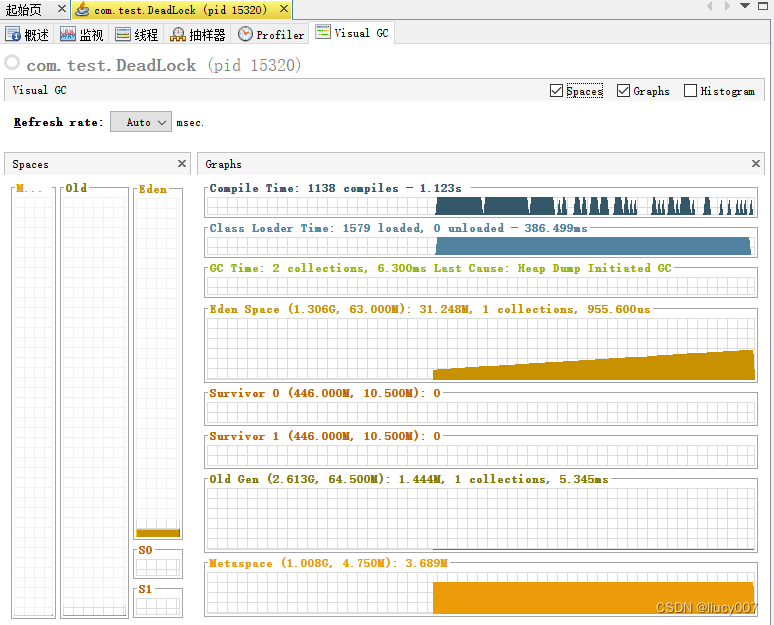Click the 抽样器 sampler icon
Viewport: 774px width, 625px height.
(x=178, y=35)
